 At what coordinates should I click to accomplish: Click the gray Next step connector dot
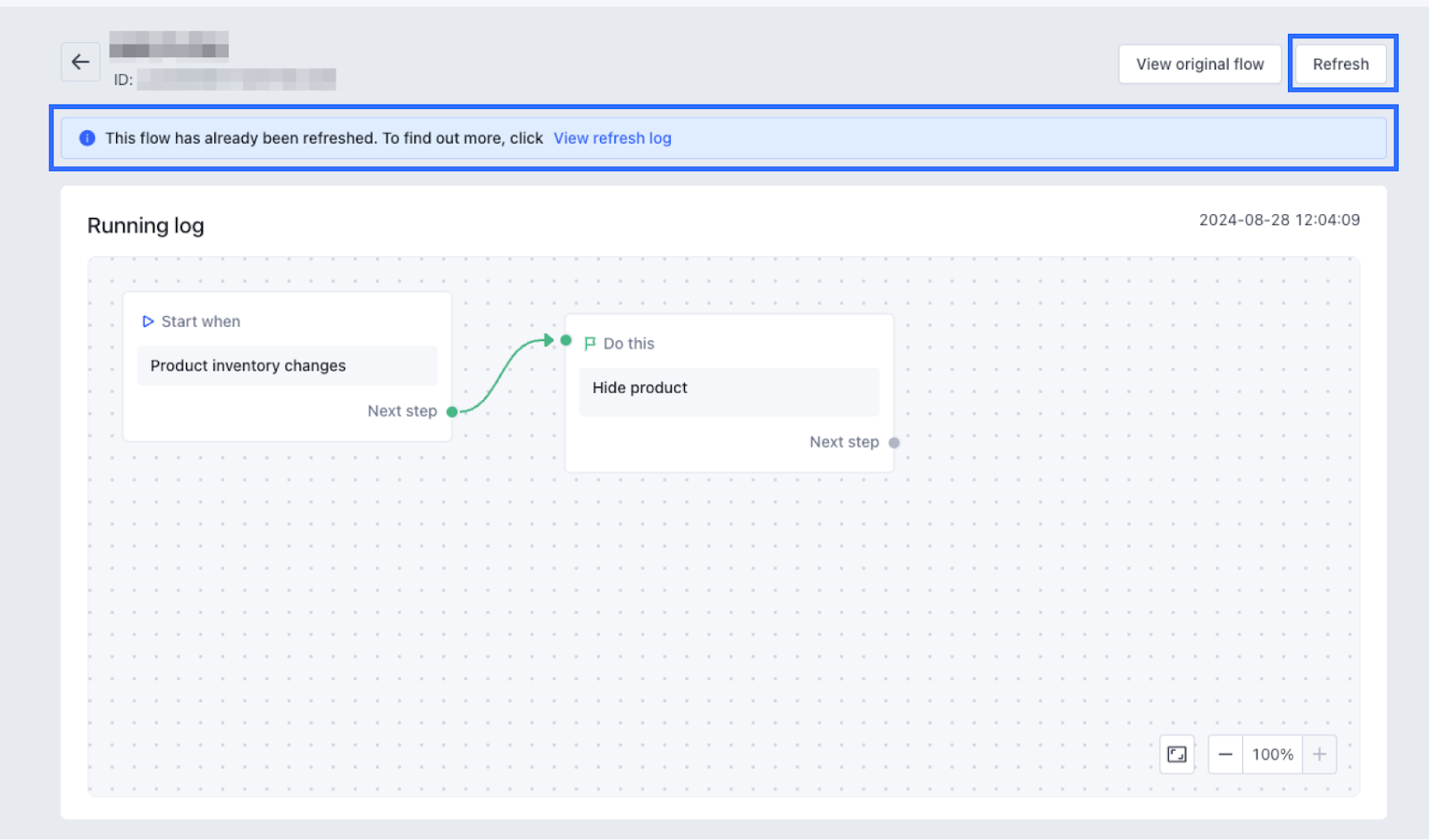[x=894, y=443]
